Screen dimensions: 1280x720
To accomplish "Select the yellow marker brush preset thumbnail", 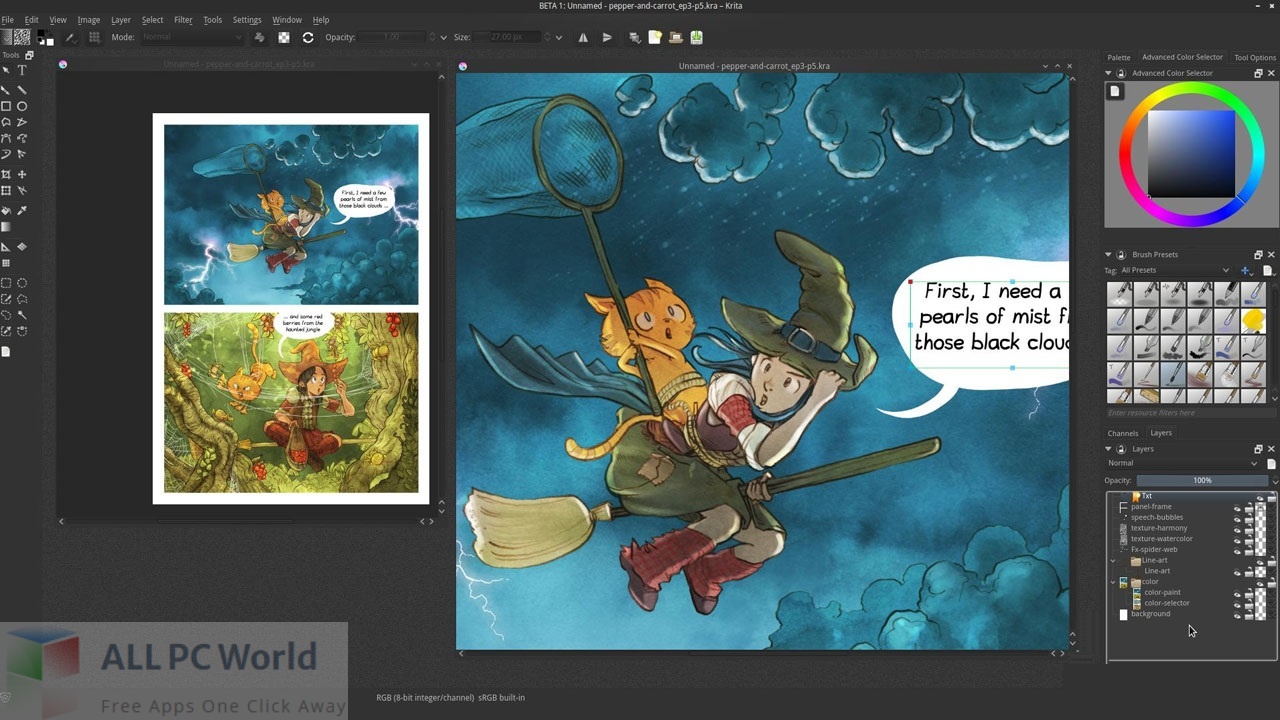I will (1253, 320).
